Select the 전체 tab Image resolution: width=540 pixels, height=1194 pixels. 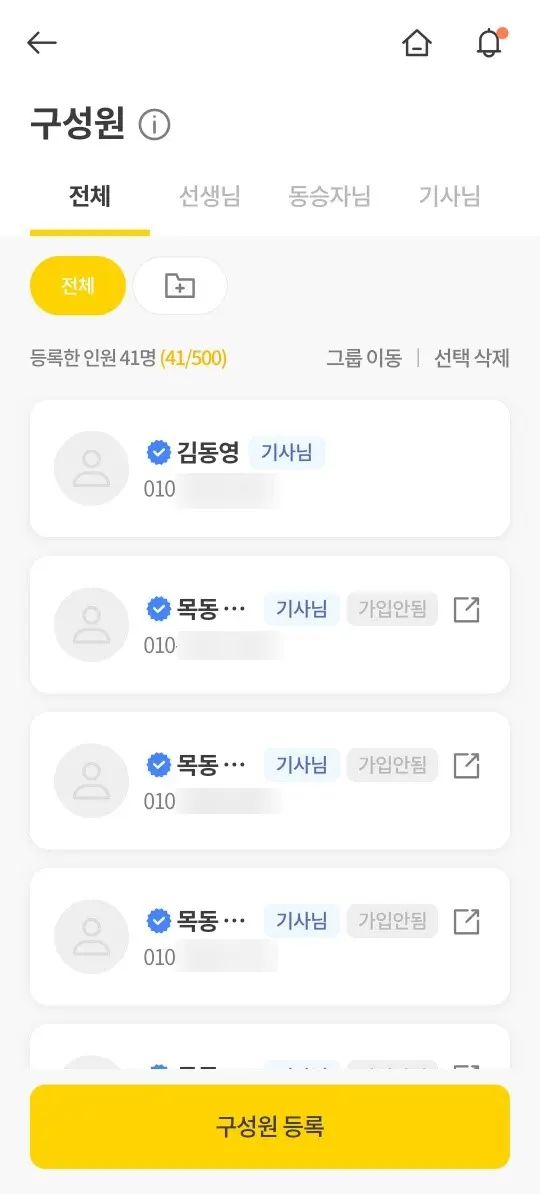tap(90, 197)
